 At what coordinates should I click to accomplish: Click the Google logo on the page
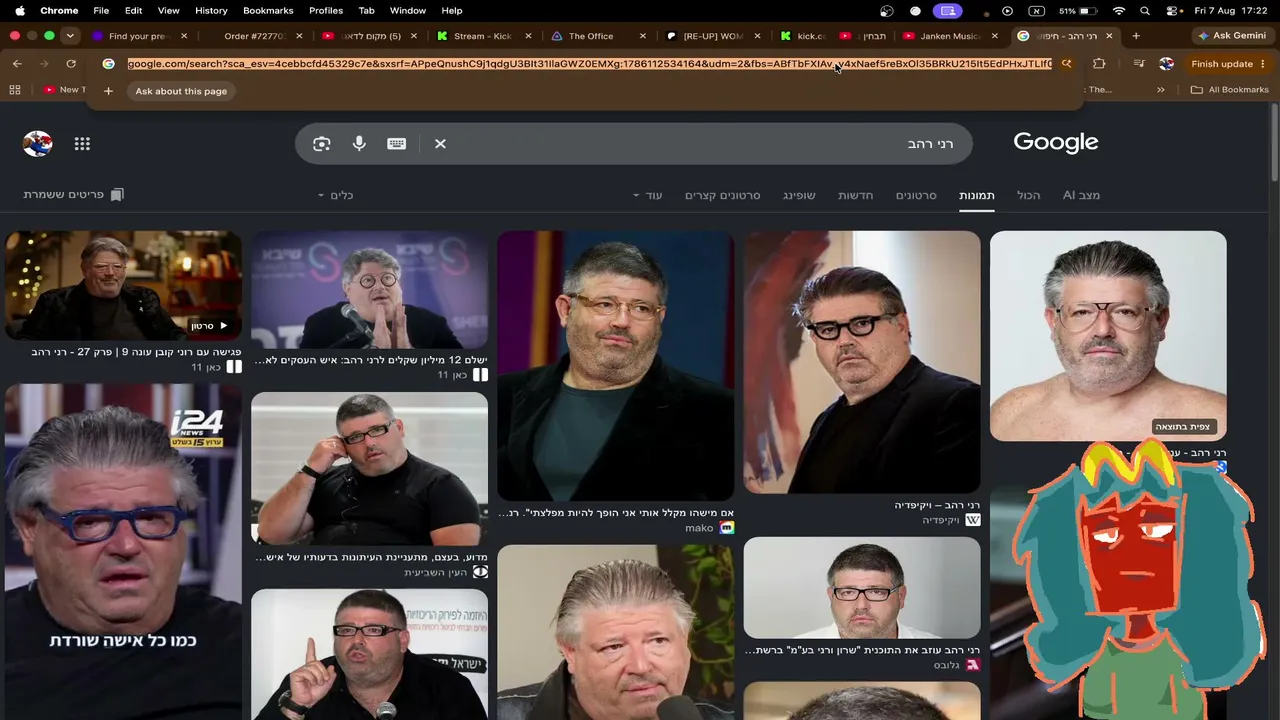tap(1056, 142)
